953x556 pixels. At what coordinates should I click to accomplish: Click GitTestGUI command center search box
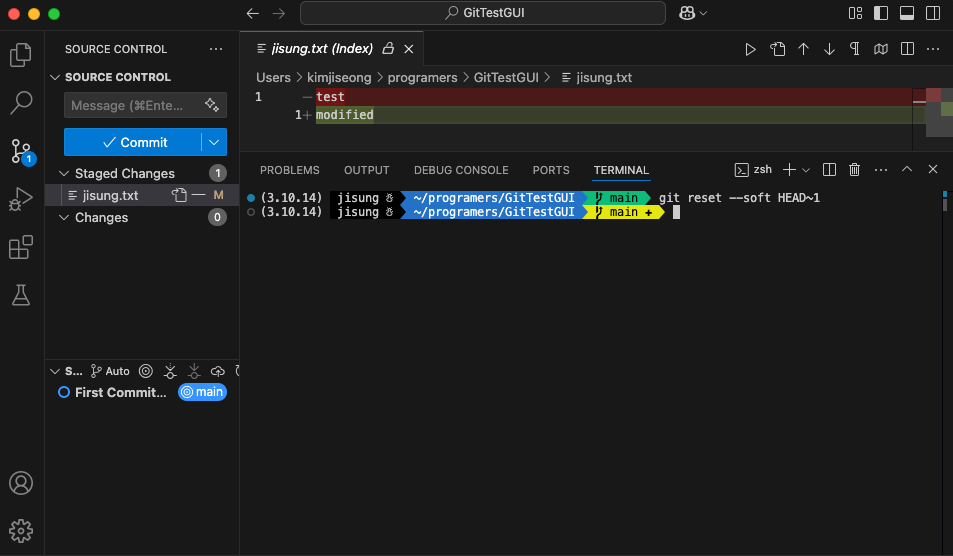click(x=483, y=13)
